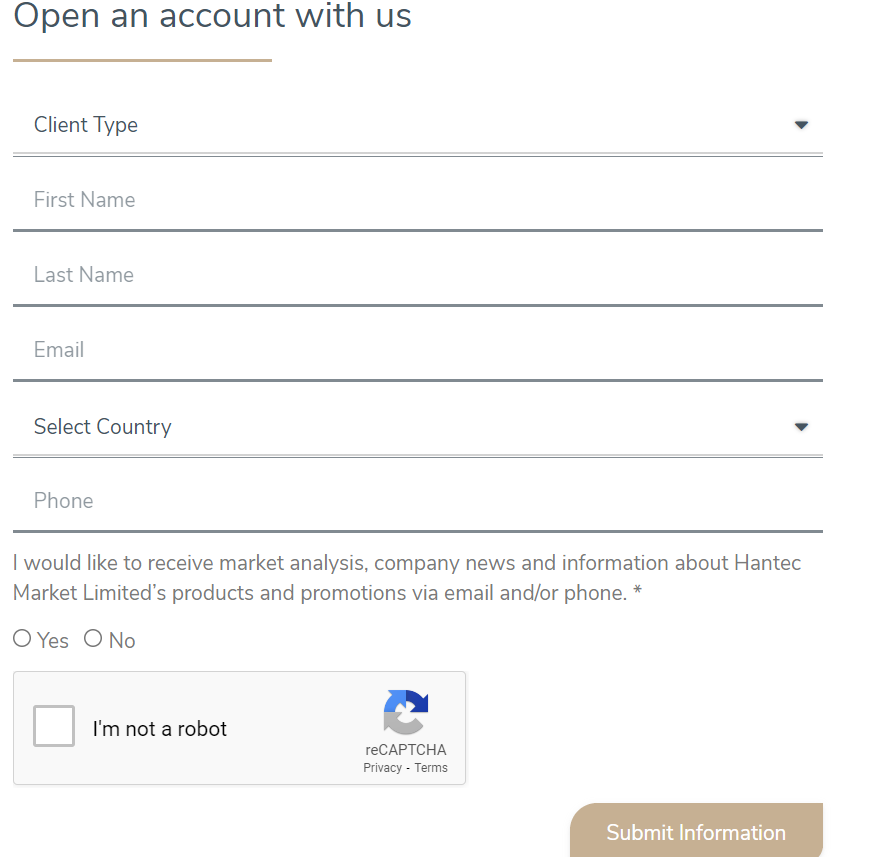Open the Client Type dropdown
This screenshot has height=857, width=877.
pos(418,125)
